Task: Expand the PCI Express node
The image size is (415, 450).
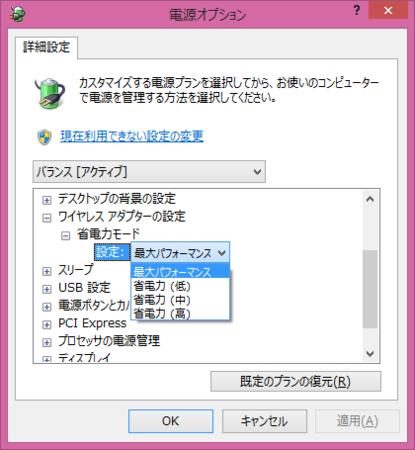Action: (47, 325)
